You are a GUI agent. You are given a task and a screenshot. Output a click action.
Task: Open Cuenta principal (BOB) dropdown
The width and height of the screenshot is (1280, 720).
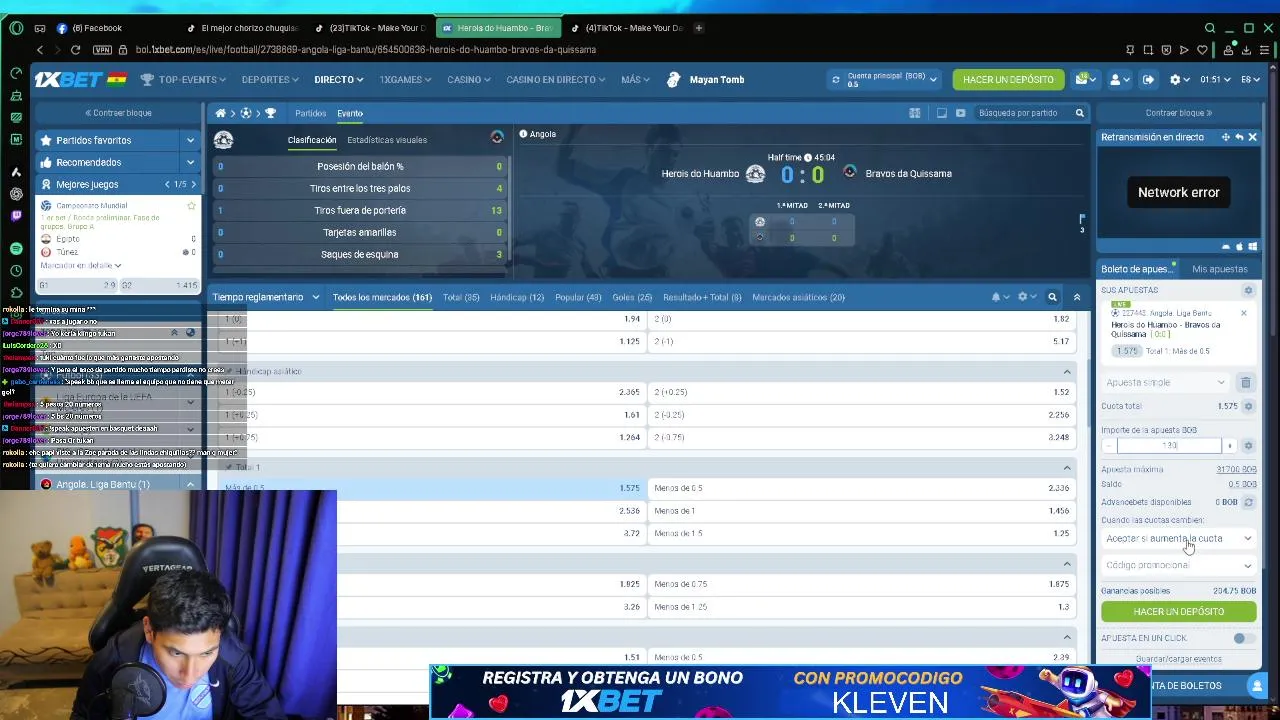893,79
